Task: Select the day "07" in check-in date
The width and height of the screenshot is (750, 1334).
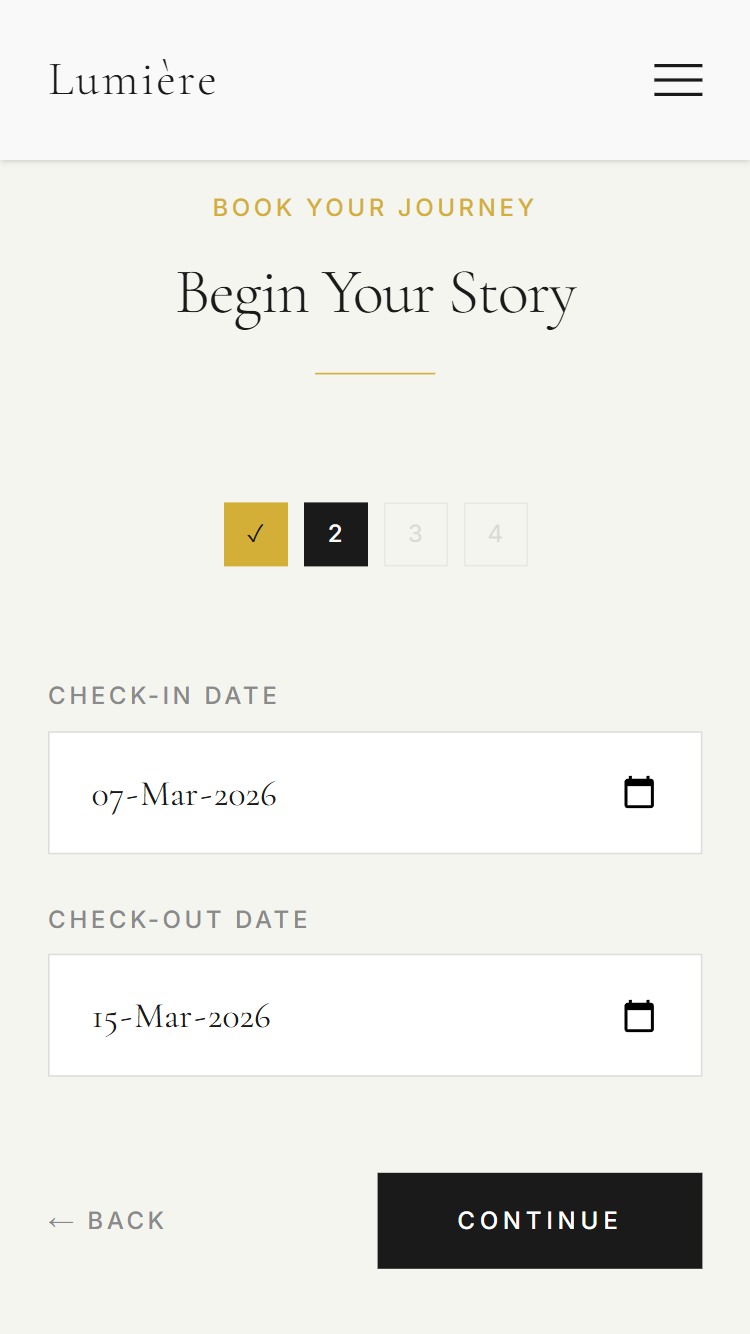Action: (x=107, y=796)
